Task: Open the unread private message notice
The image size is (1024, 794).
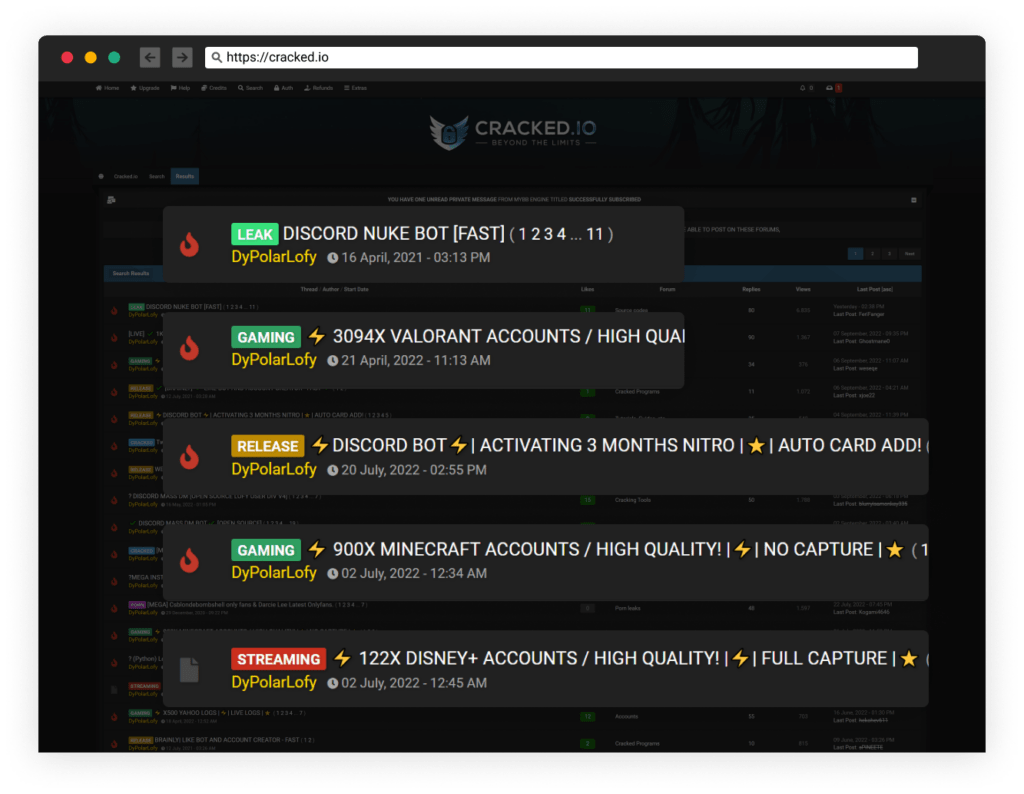Action: tap(514, 200)
